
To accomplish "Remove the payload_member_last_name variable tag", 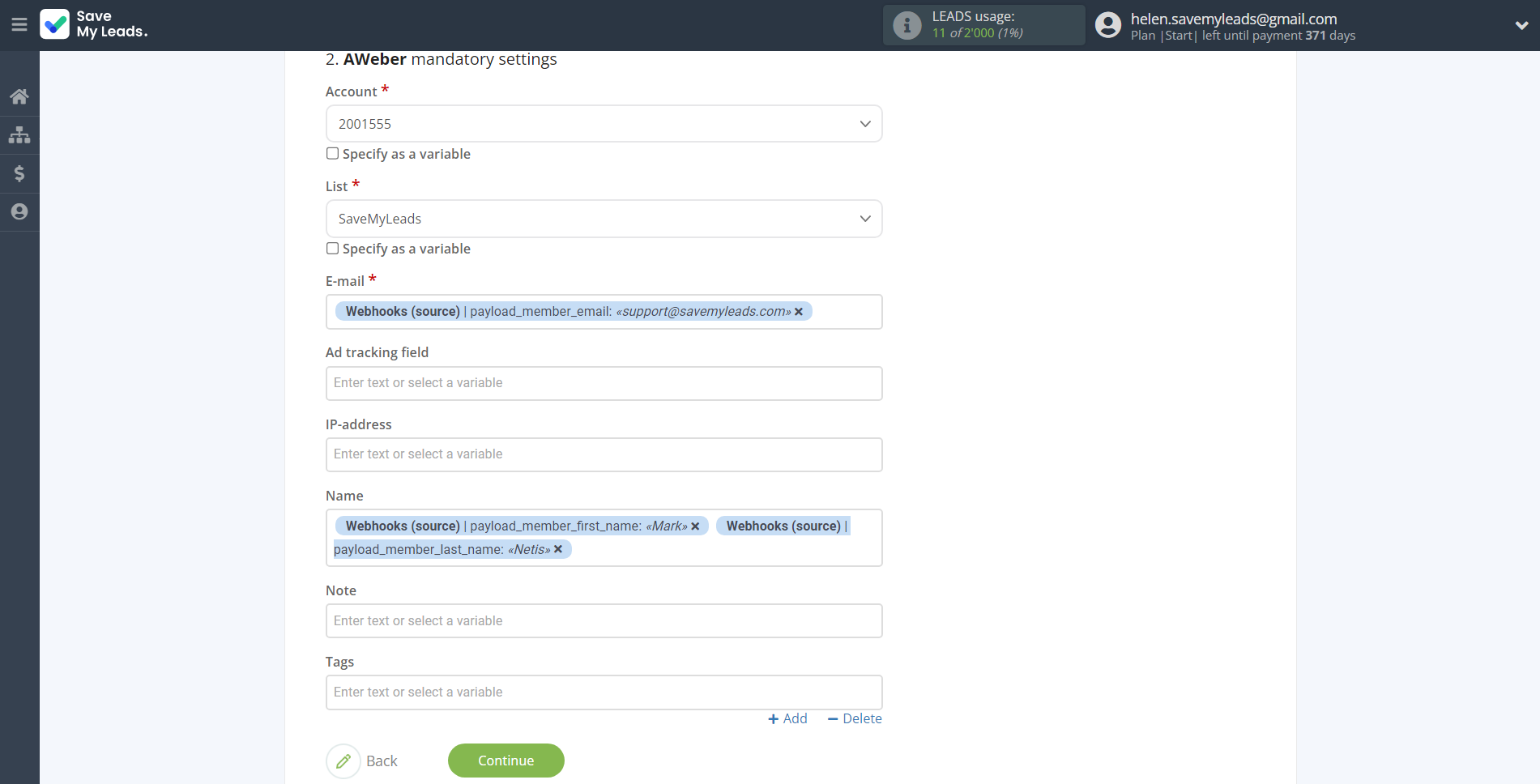I will point(558,550).
